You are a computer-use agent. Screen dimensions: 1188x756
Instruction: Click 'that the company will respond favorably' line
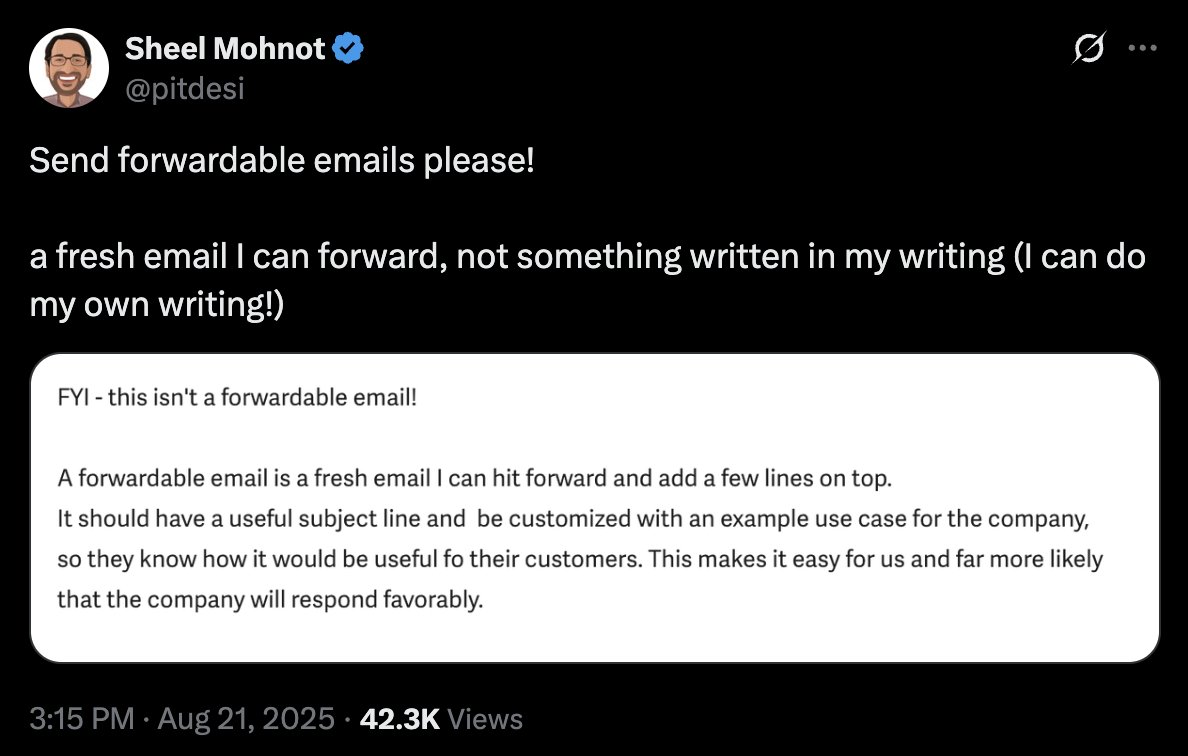pyautogui.click(x=270, y=600)
